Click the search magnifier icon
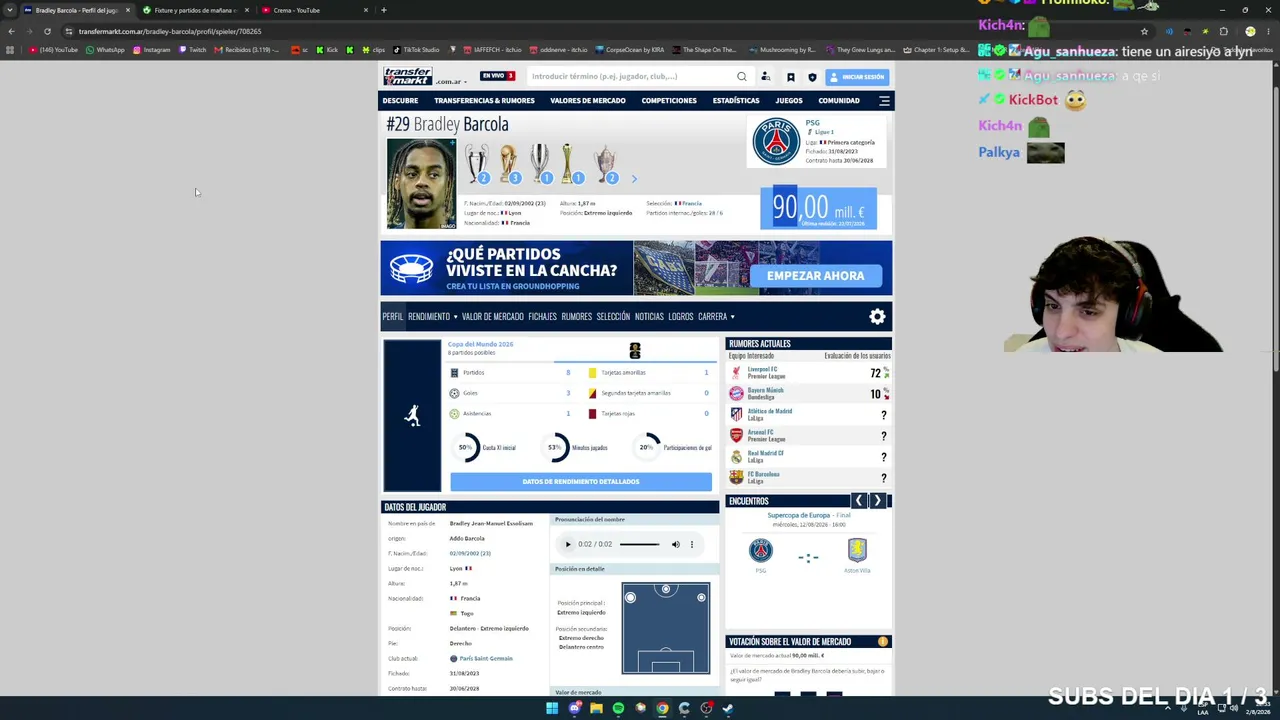1280x720 pixels. tap(742, 76)
